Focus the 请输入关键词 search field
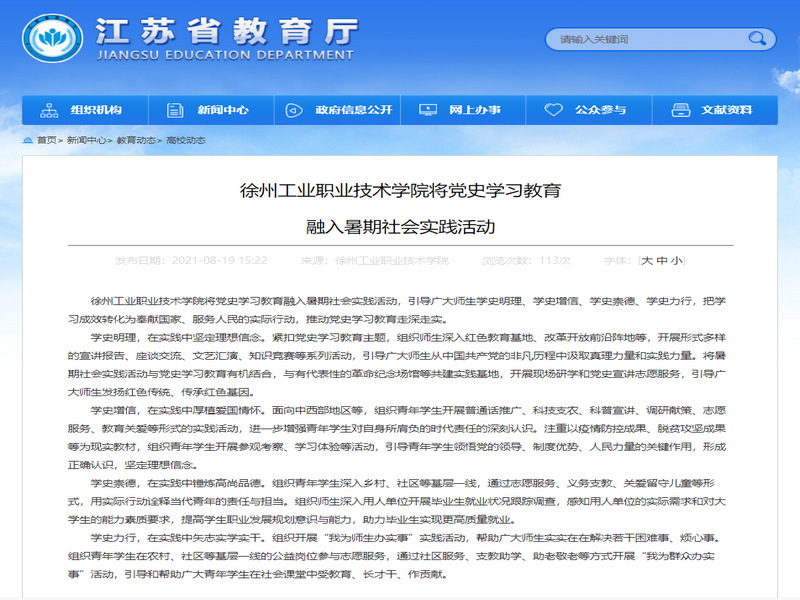Screen dimensions: 800x600 (645, 39)
